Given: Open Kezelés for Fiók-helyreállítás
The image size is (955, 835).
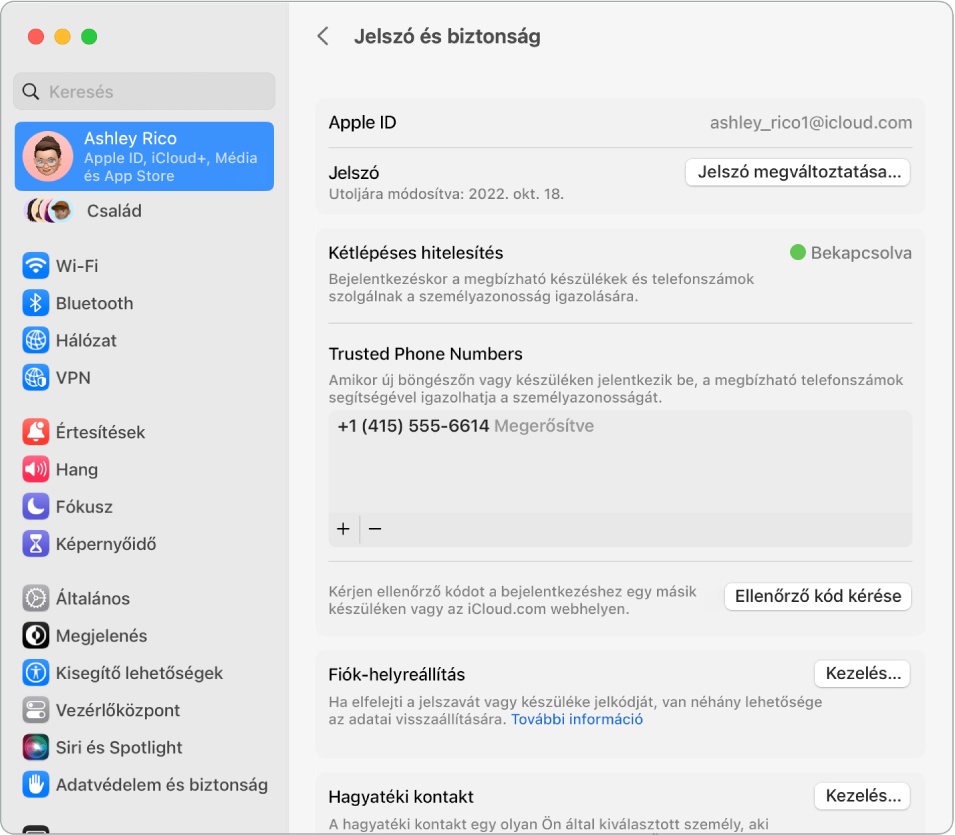Looking at the screenshot, I should coord(862,673).
